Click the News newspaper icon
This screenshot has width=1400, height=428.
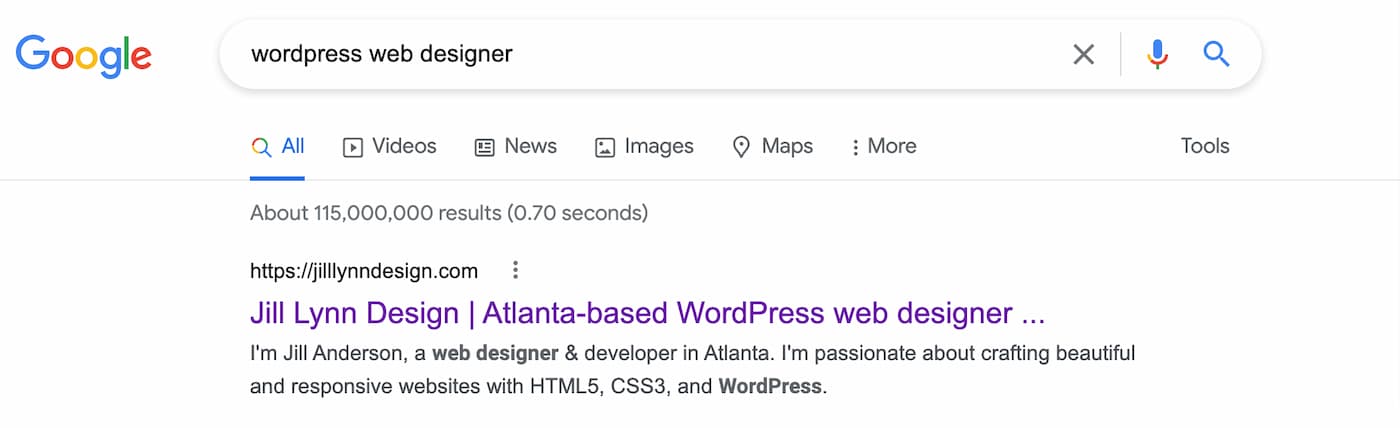click(x=484, y=148)
